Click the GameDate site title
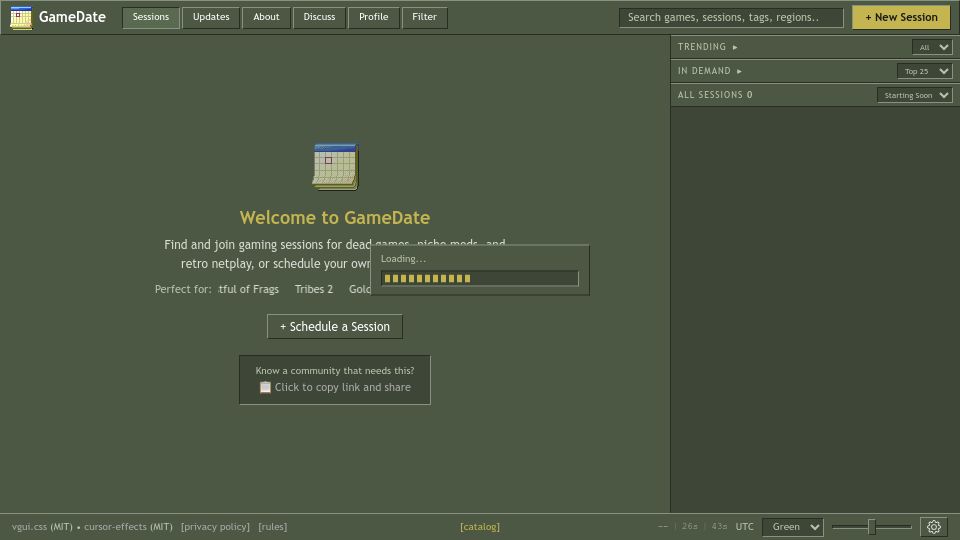Screen dimensions: 960x540 [x=72, y=17]
